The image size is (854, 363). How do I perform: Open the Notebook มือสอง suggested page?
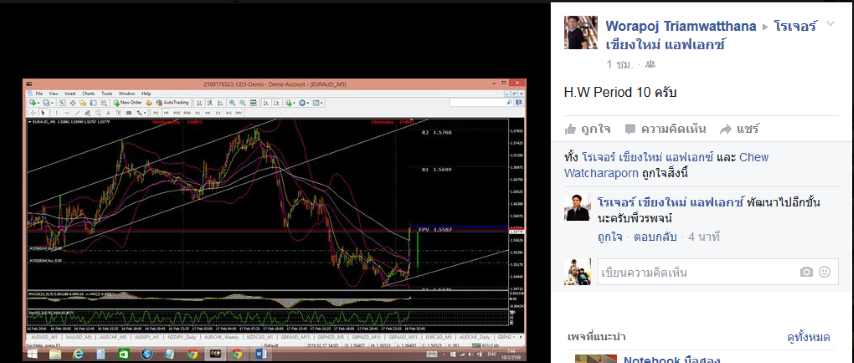pos(672,360)
